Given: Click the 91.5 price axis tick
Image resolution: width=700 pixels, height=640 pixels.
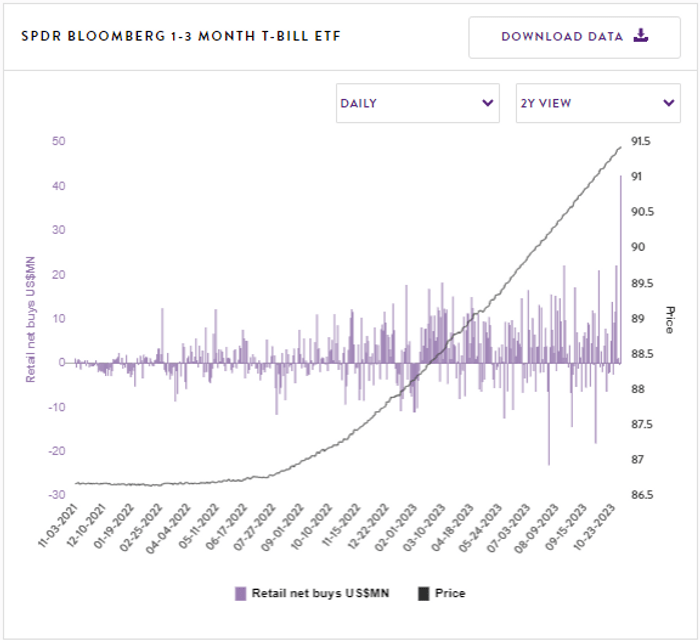Looking at the screenshot, I should (639, 142).
